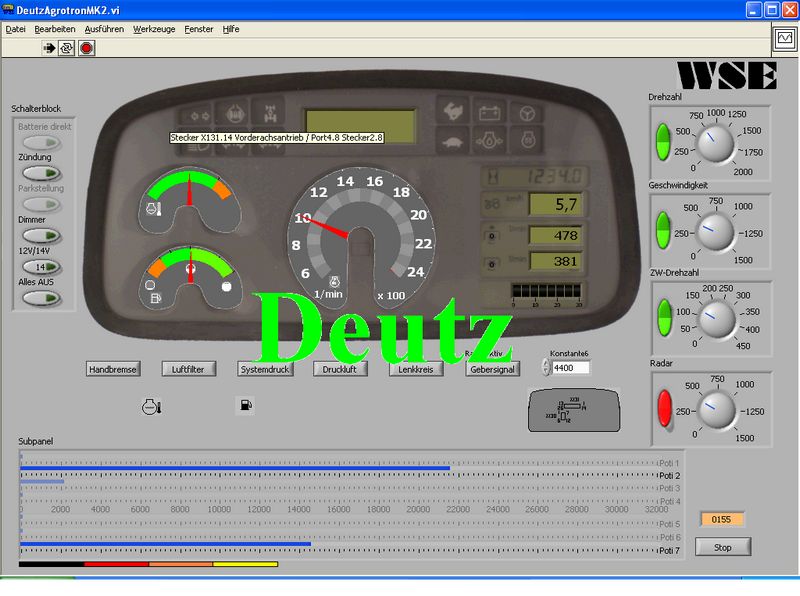This screenshot has height=596, width=800.
Task: Click the red Abort Execution icon
Action: coord(87,48)
